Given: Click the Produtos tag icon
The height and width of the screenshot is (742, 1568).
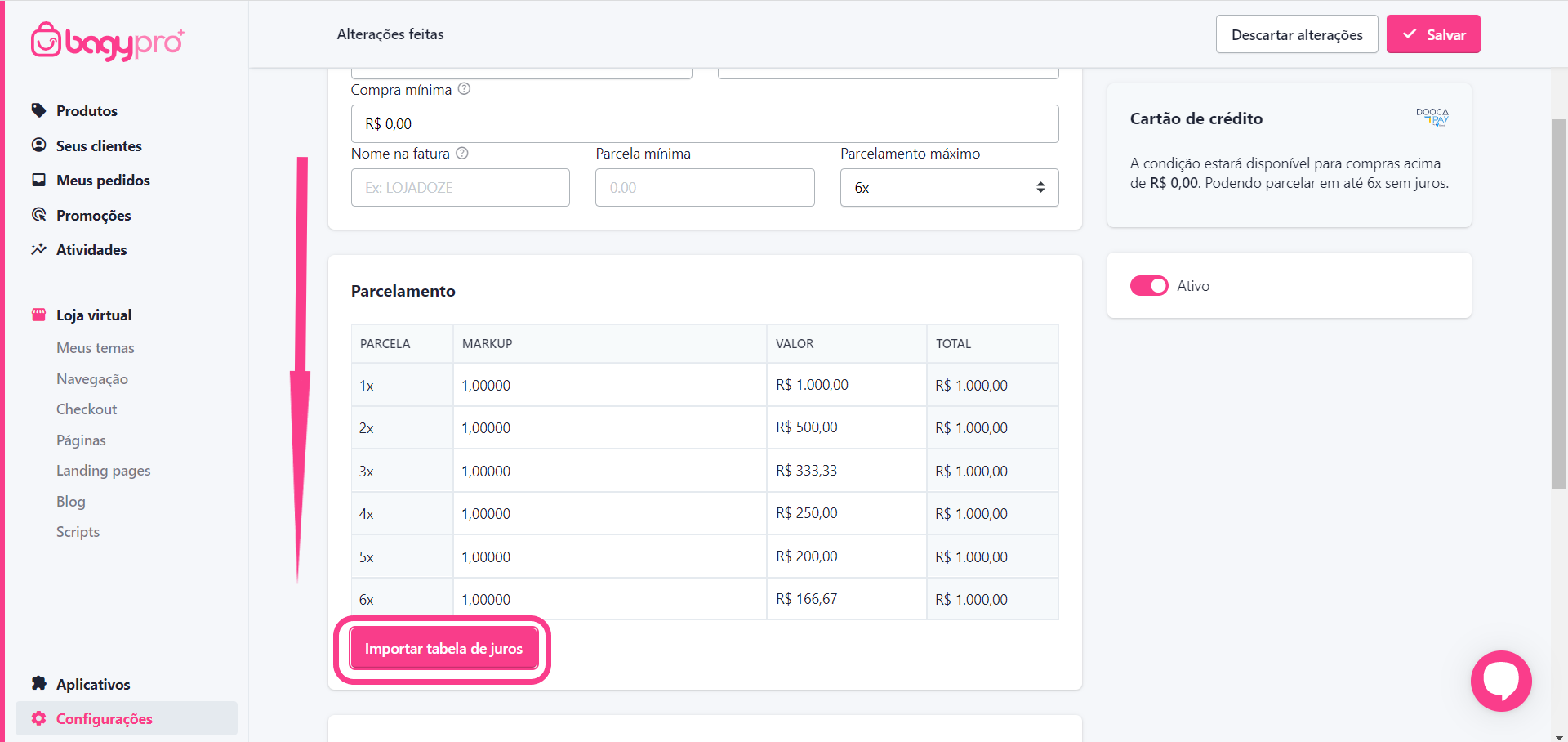Looking at the screenshot, I should 38,110.
